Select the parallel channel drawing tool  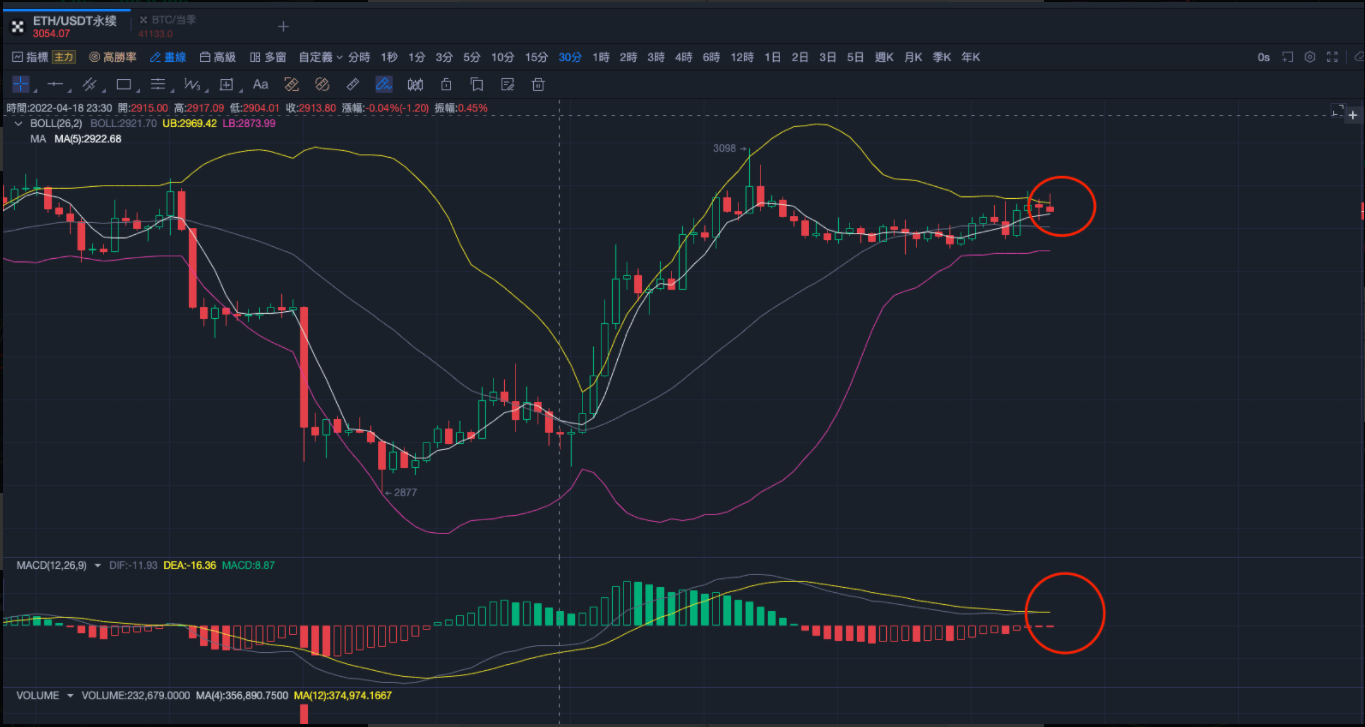(x=89, y=84)
